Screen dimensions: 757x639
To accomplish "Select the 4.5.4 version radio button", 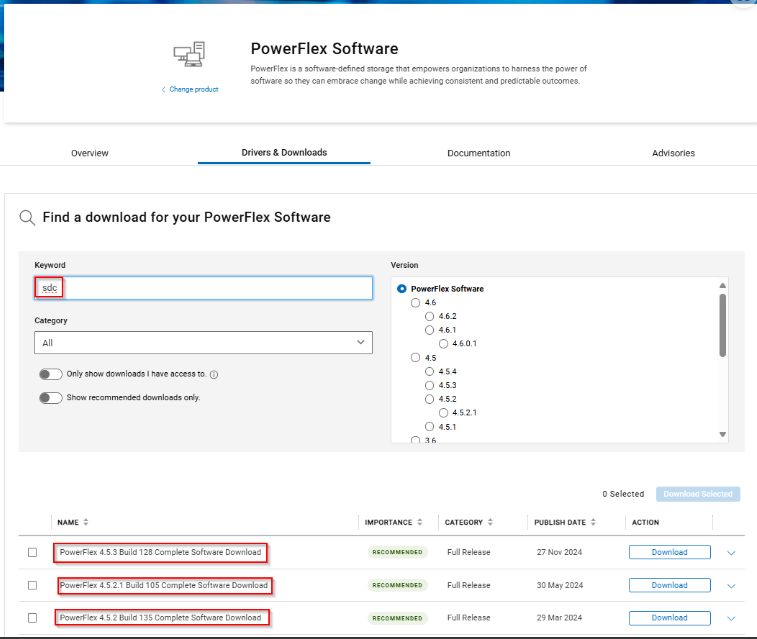I will 430,371.
